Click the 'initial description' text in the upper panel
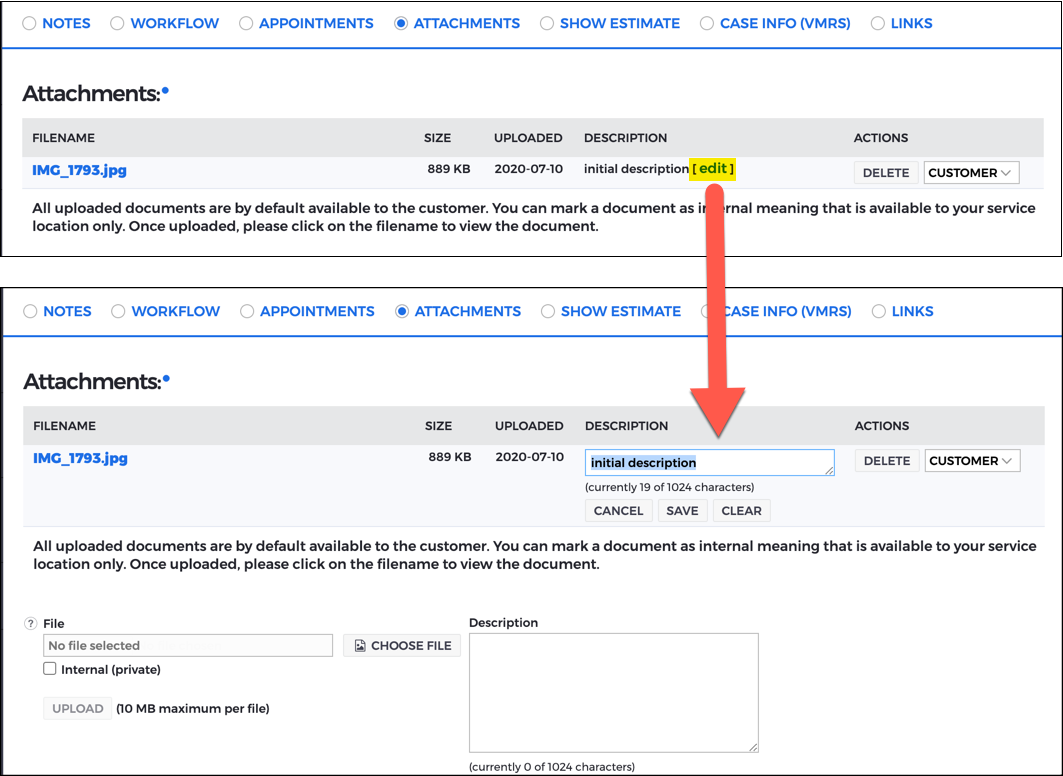This screenshot has height=776, width=1063. click(x=636, y=169)
